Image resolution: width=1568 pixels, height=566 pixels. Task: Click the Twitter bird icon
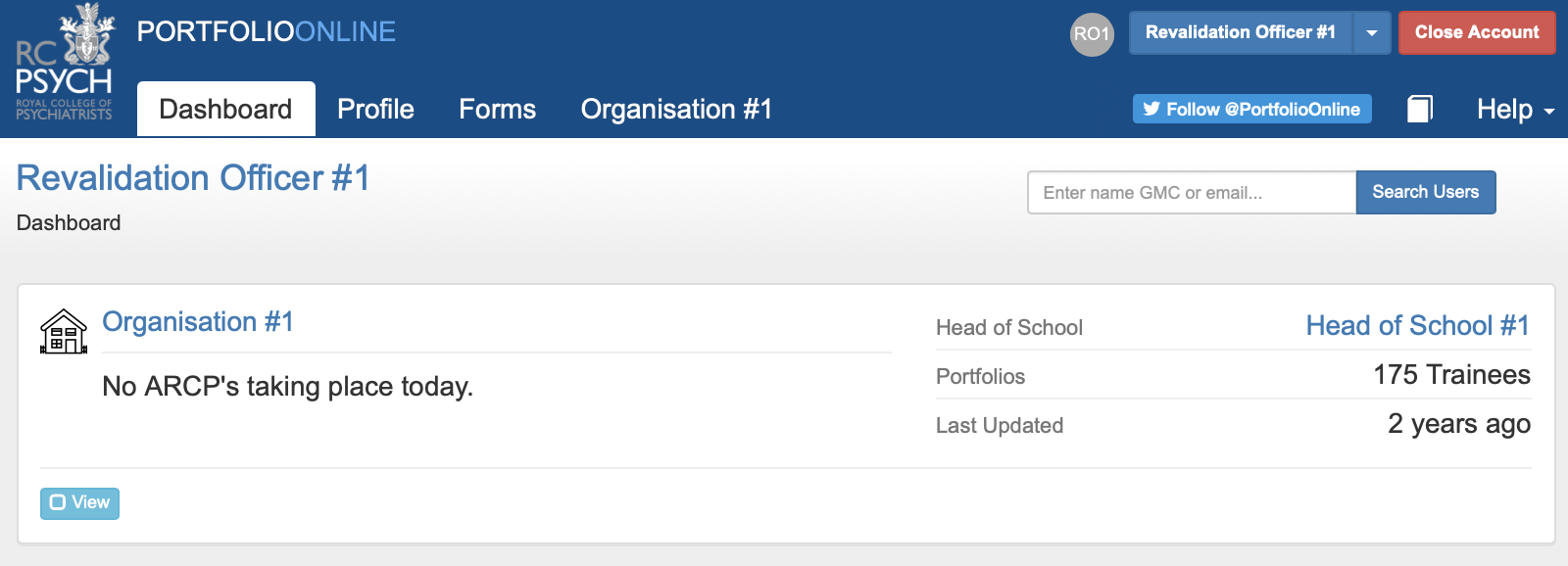coord(1151,110)
